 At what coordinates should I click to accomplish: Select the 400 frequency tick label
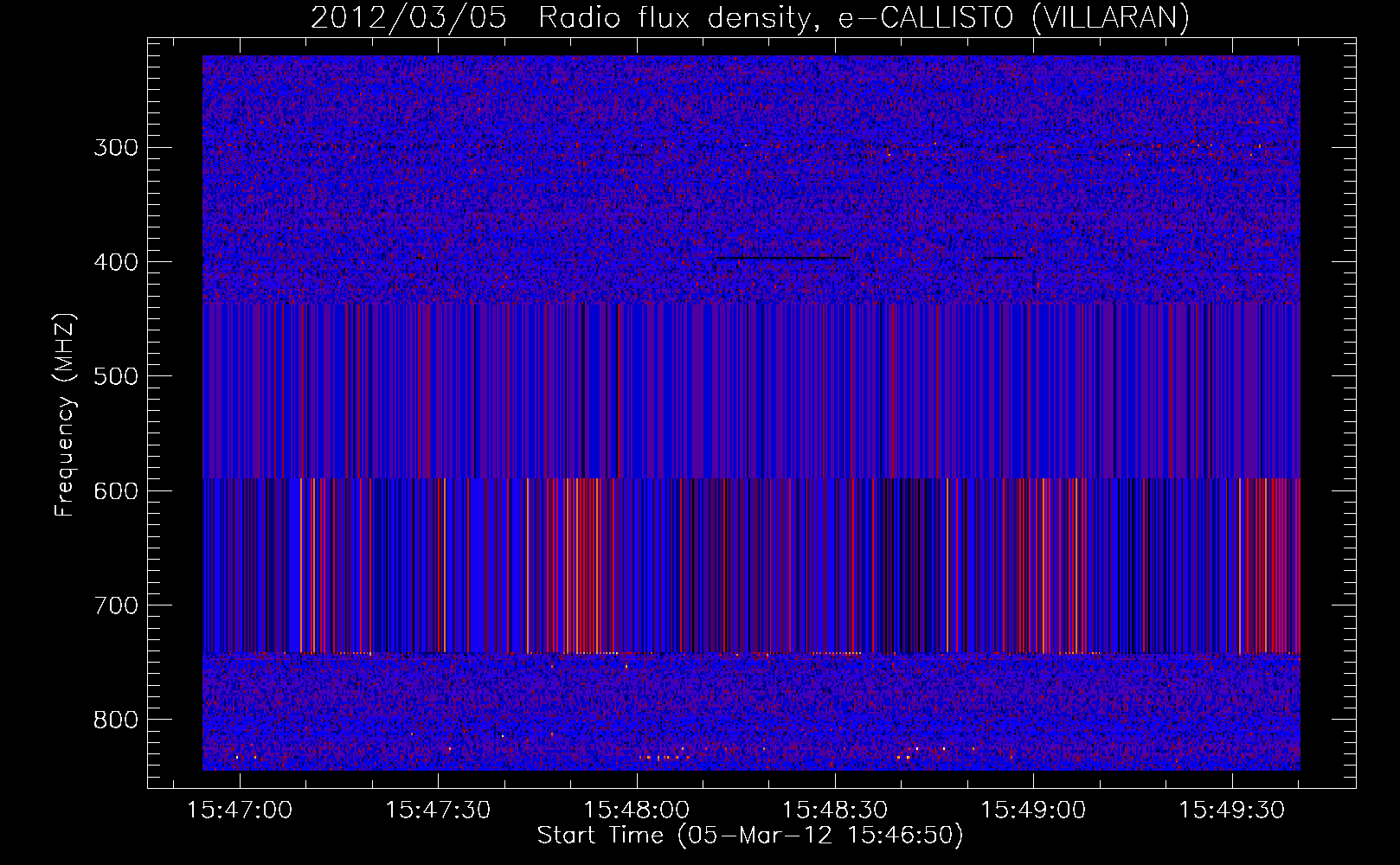[116, 262]
